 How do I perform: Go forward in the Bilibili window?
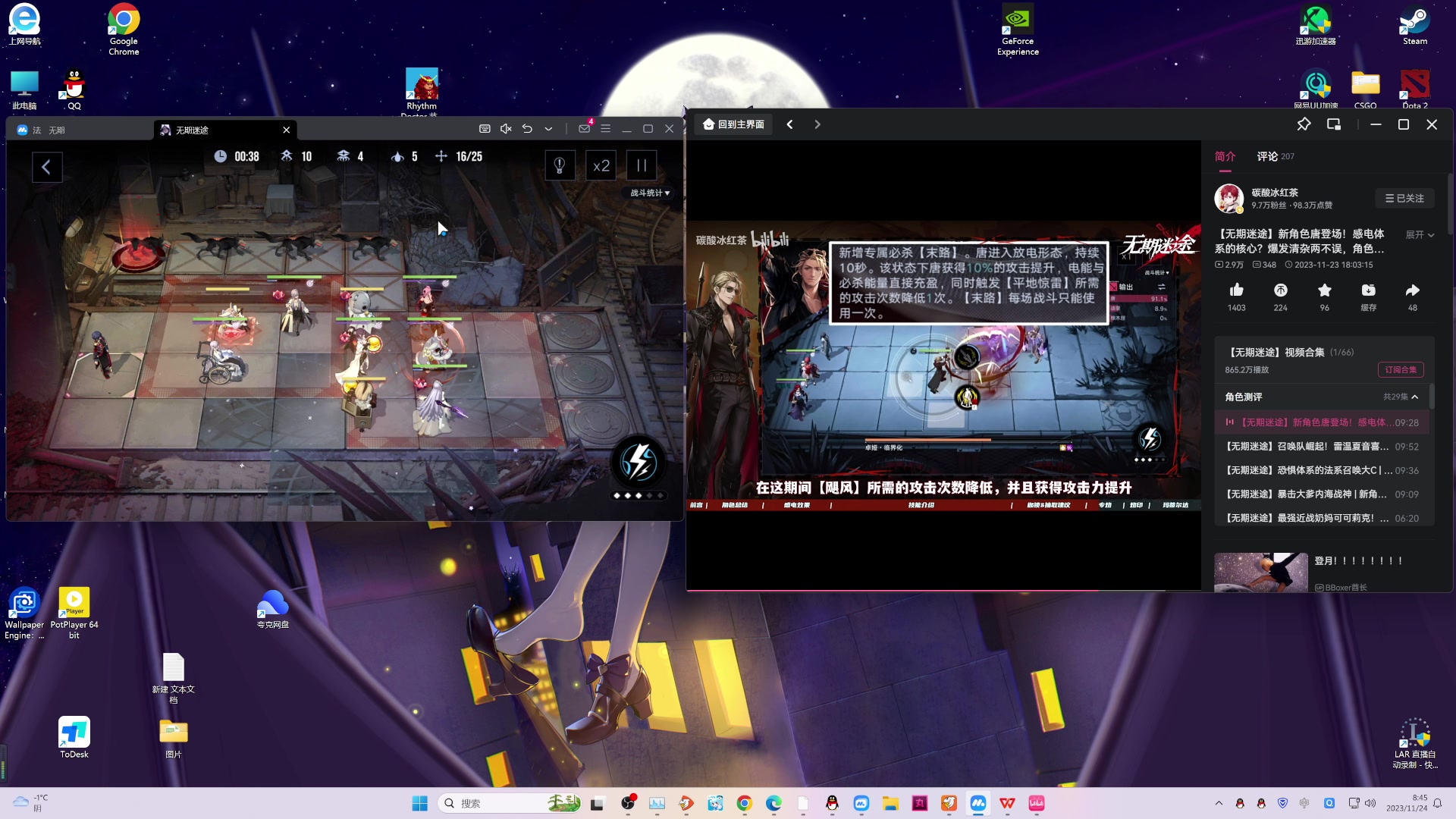point(817,124)
